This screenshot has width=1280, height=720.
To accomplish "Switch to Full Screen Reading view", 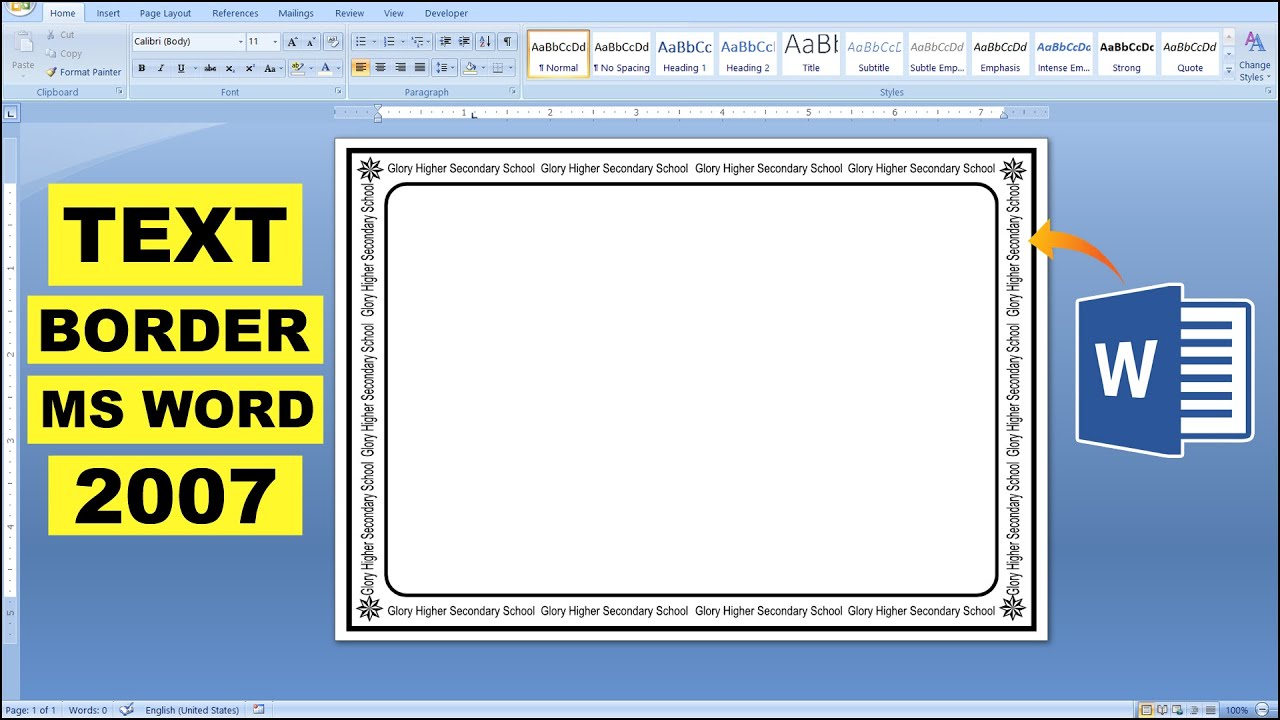I will click(1162, 710).
